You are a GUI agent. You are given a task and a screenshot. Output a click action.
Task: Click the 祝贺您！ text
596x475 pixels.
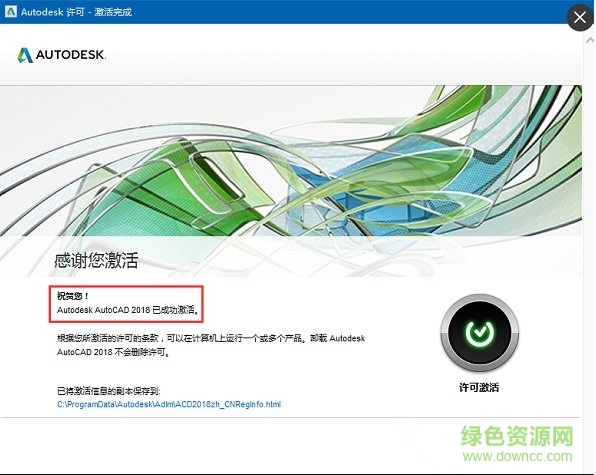[73, 296]
